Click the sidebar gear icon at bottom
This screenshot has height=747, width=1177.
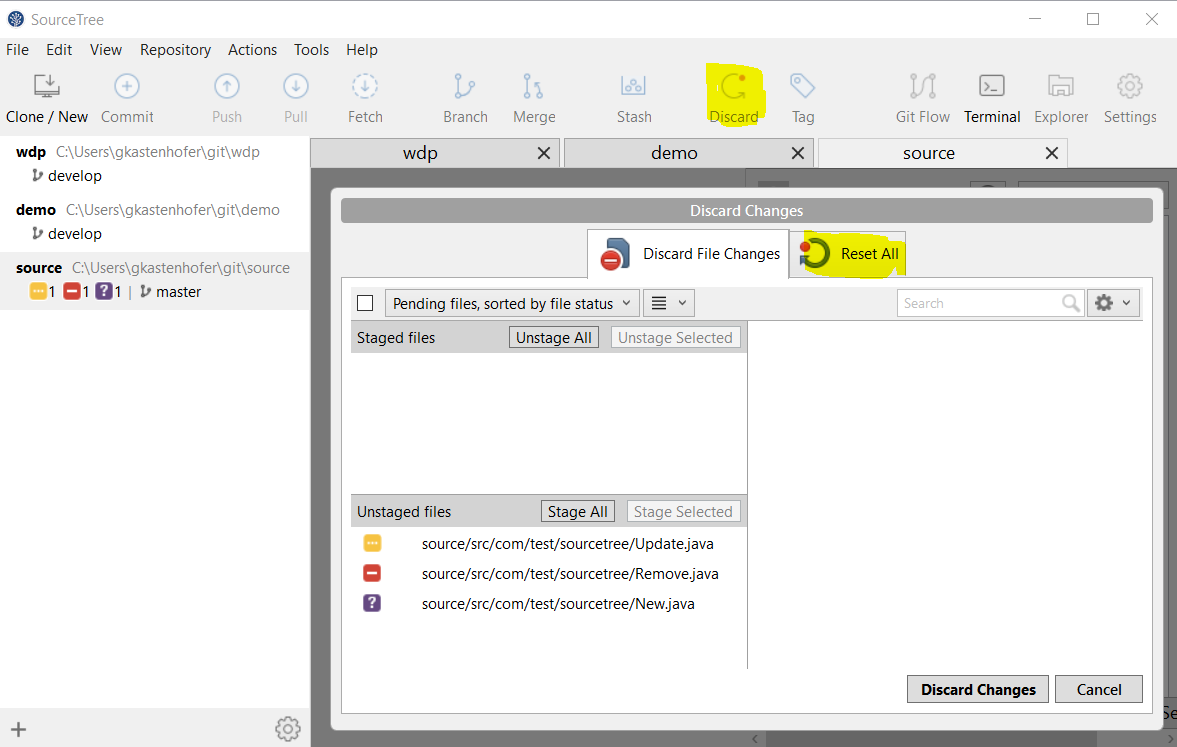(x=287, y=728)
